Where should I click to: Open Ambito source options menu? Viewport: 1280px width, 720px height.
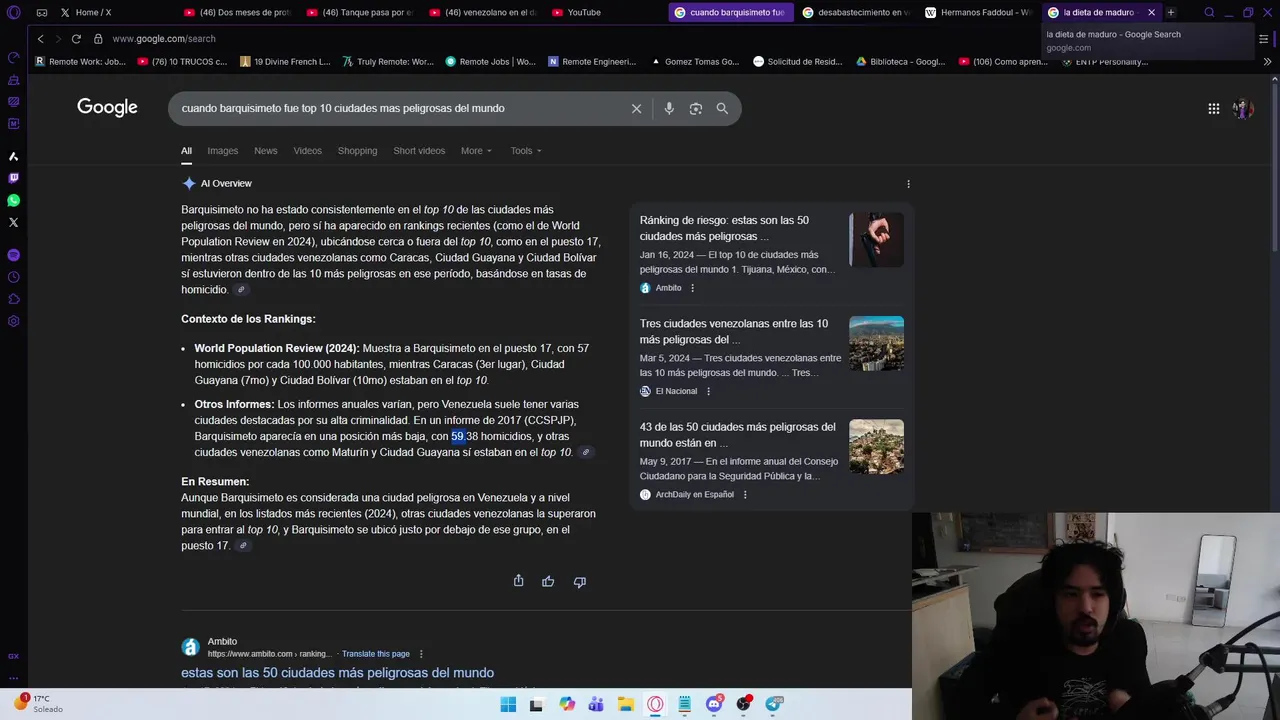click(692, 288)
